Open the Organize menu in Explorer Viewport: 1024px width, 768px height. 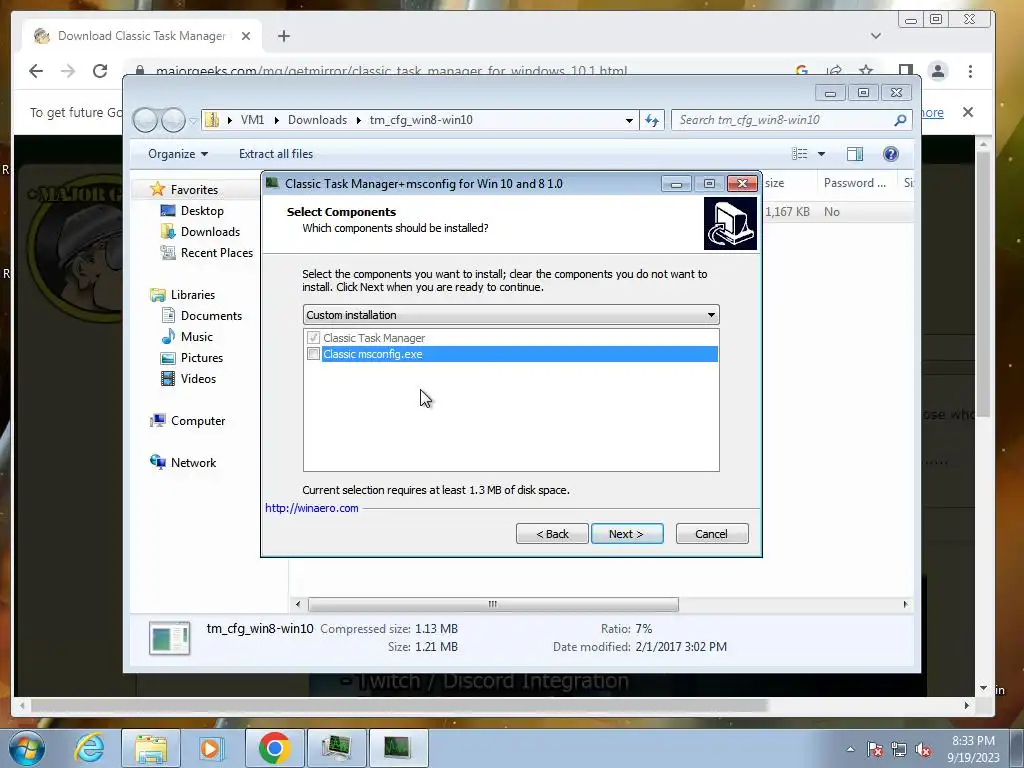[x=178, y=153]
